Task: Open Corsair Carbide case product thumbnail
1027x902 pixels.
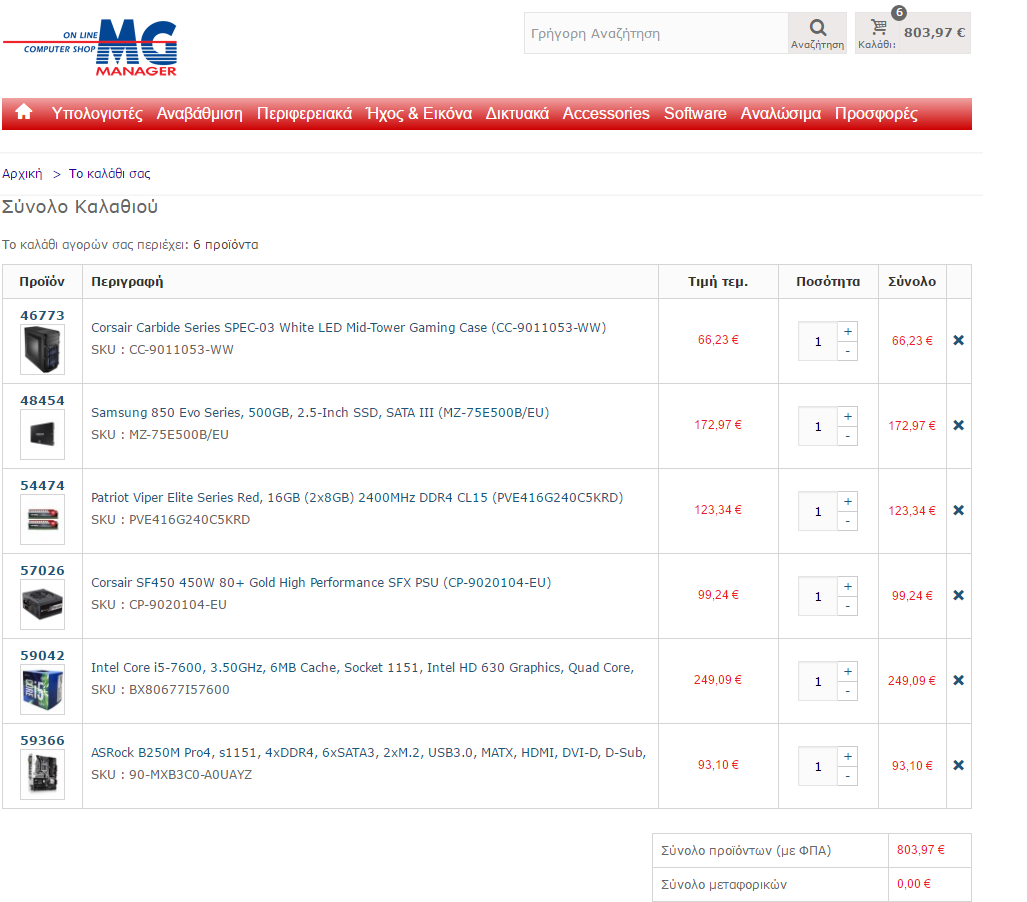Action: click(43, 350)
